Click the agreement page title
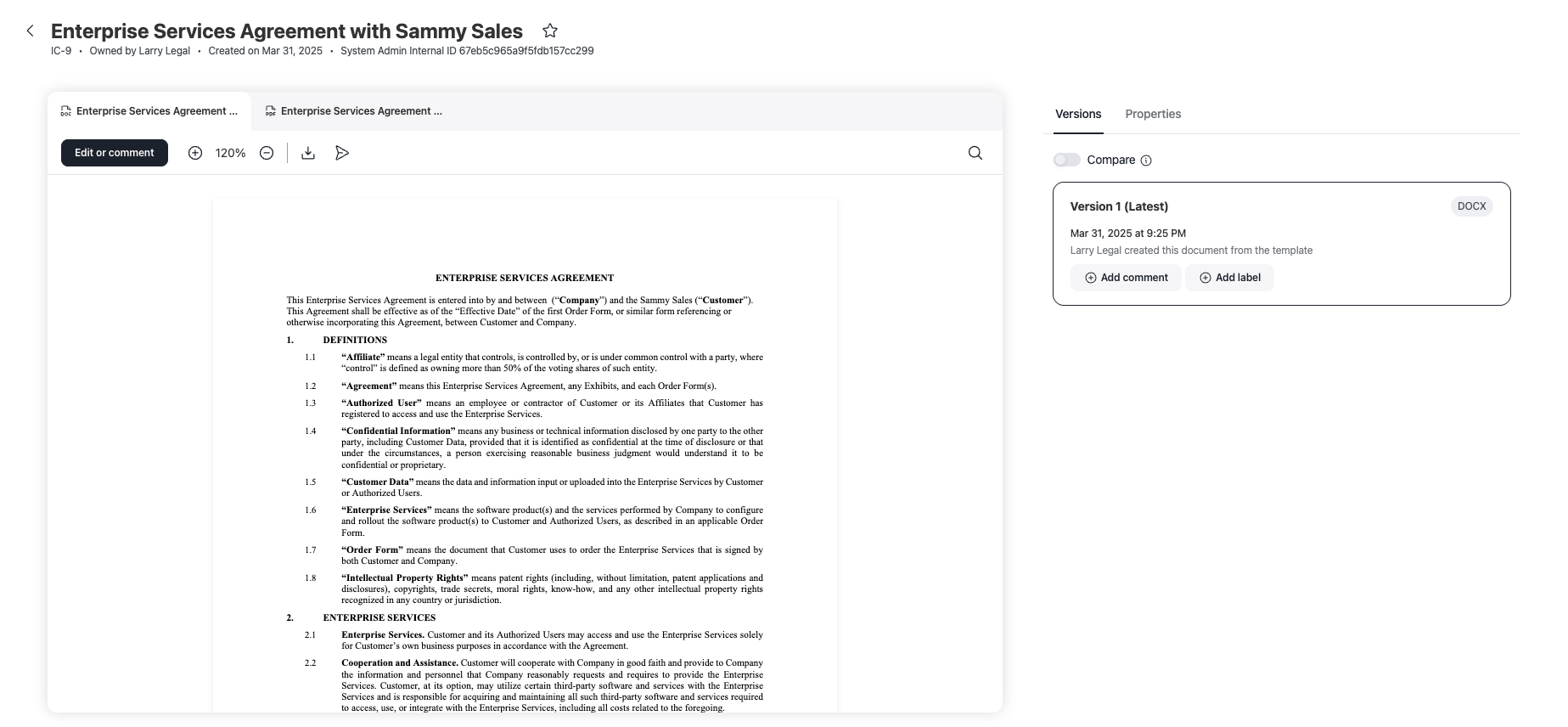 (287, 31)
